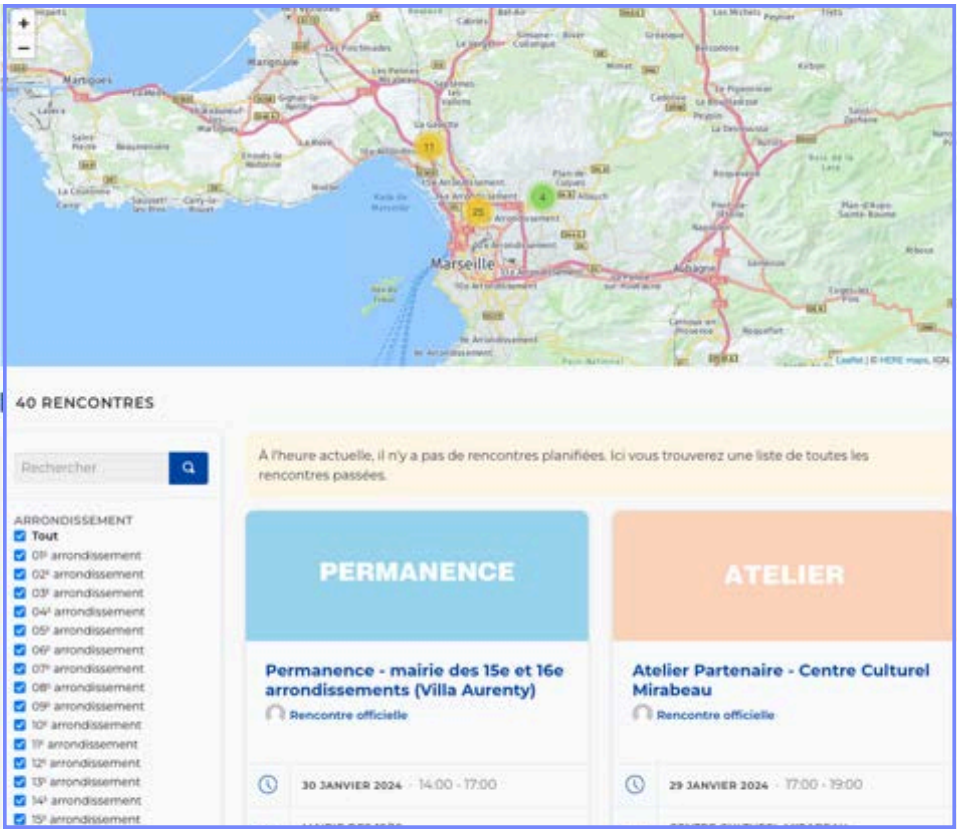Viewport: 957px width, 831px height.
Task: Click the map zoom out minus icon
Action: (x=24, y=46)
